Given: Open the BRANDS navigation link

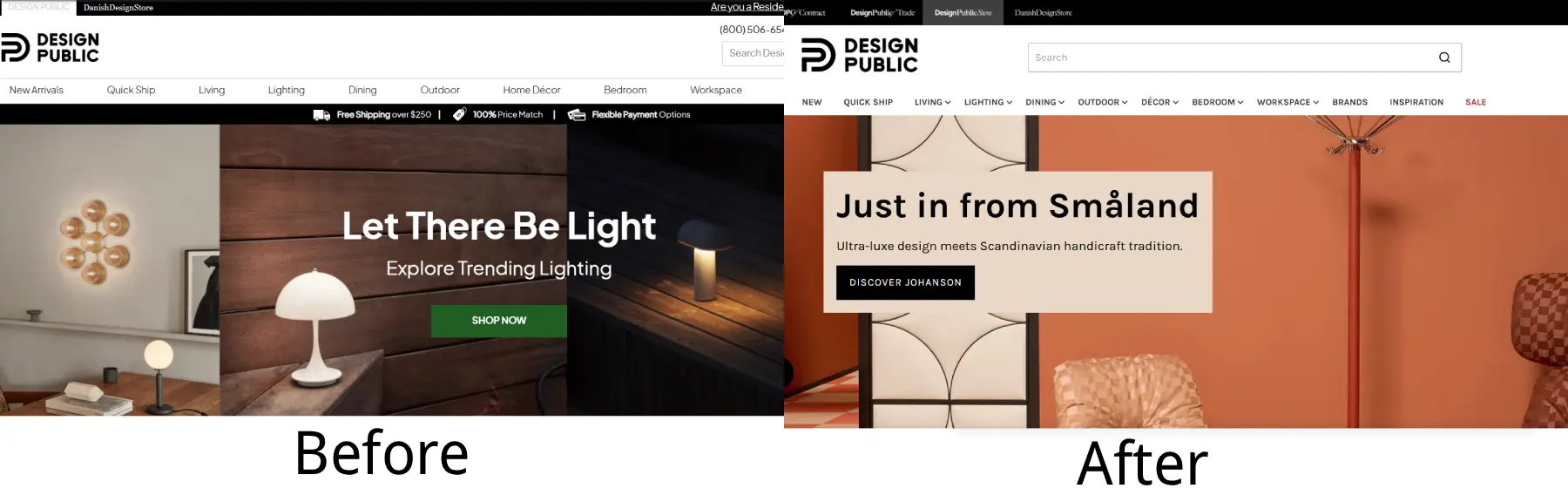Looking at the screenshot, I should [1349, 103].
